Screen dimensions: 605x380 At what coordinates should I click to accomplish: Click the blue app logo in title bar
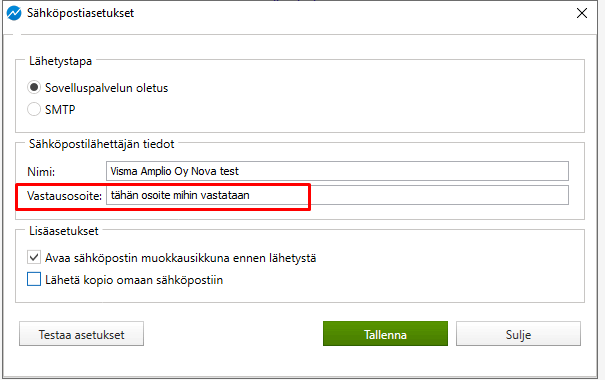point(14,14)
